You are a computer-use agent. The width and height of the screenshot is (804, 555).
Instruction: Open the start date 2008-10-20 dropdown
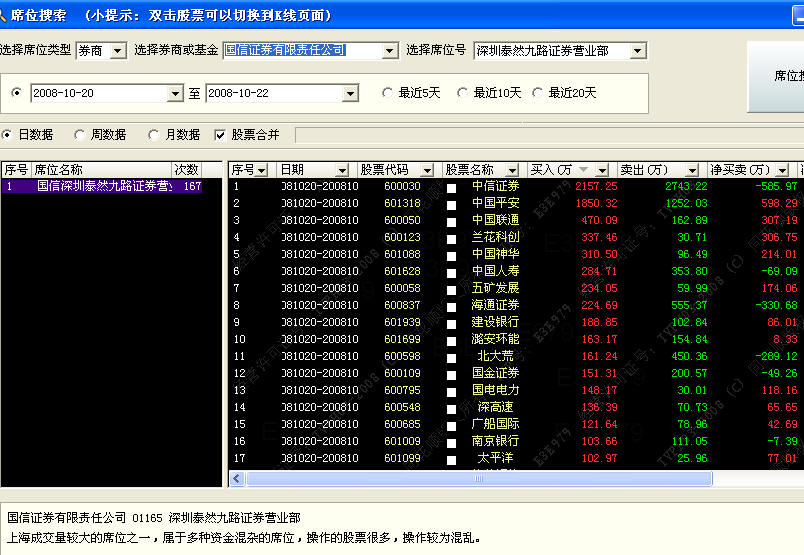click(x=176, y=93)
